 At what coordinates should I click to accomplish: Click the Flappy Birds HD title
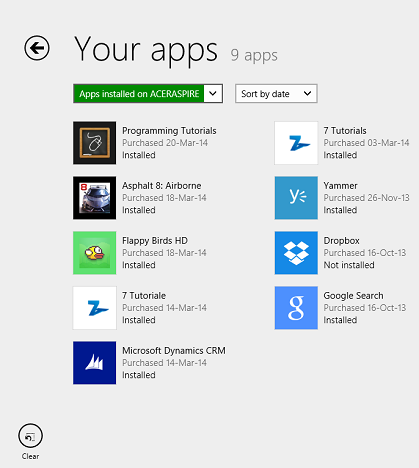(155, 241)
